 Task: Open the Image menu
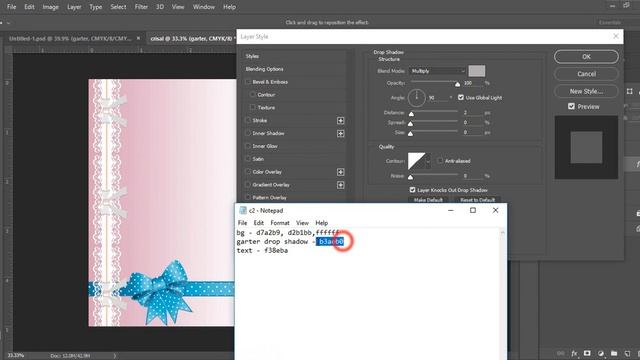51,7
